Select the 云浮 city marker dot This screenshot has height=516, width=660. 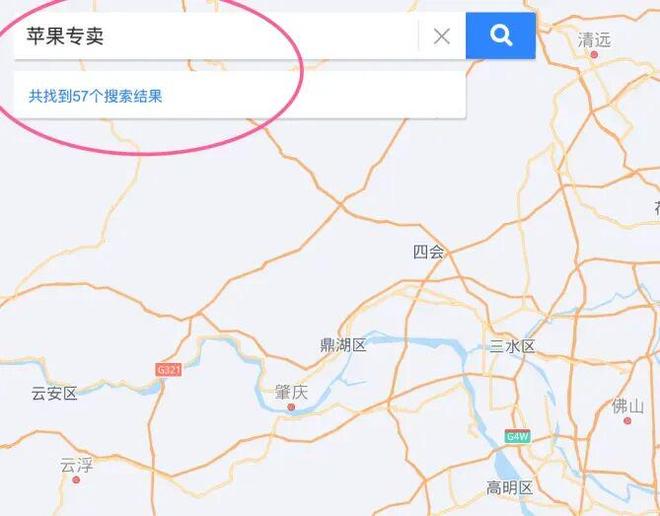[76, 480]
